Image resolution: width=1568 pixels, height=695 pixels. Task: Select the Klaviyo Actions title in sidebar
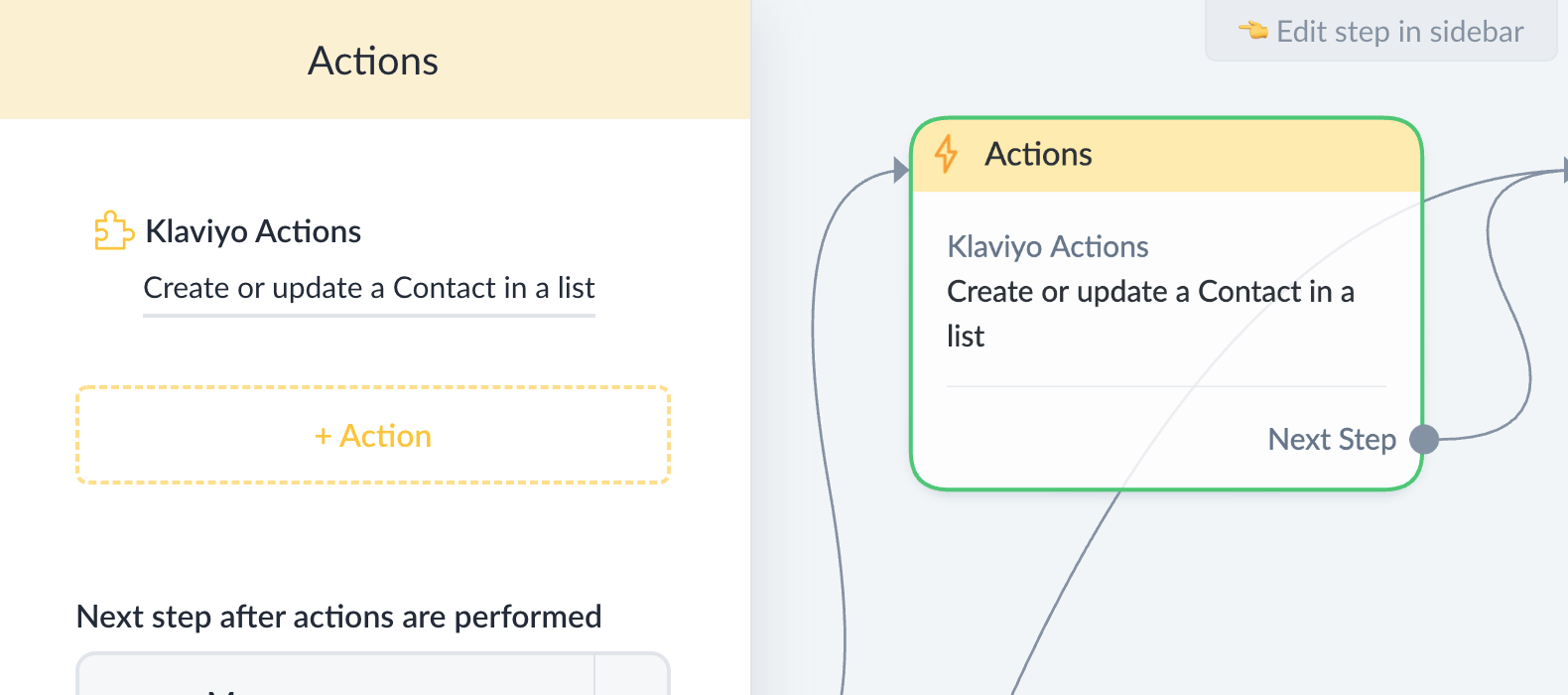(x=253, y=231)
